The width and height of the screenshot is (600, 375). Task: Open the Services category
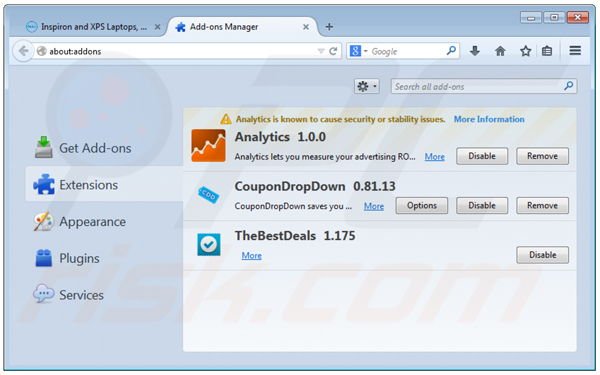[x=69, y=295]
